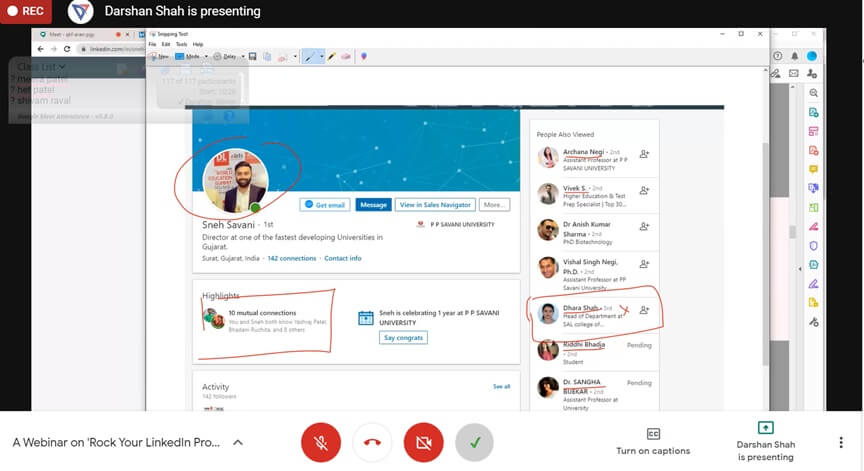Click the Message button on Sneh's profile
This screenshot has width=864, height=471.
click(x=373, y=204)
